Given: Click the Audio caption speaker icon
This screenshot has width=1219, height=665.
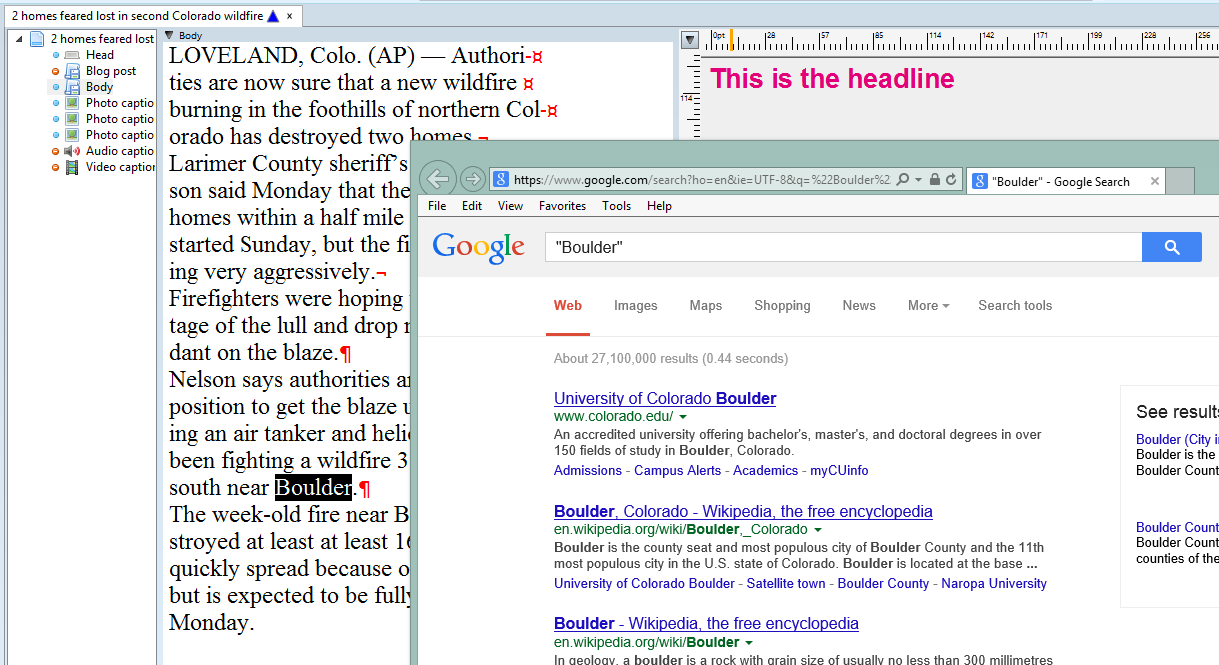Looking at the screenshot, I should [x=72, y=151].
